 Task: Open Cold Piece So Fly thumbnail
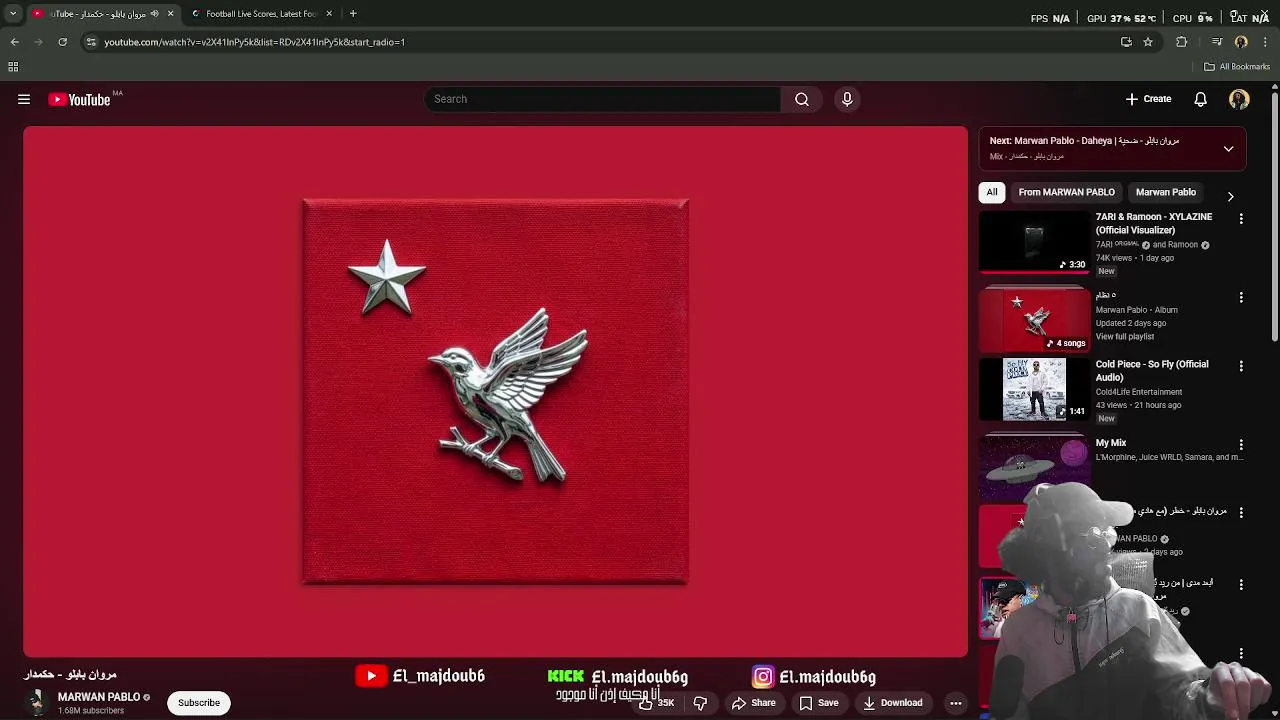pyautogui.click(x=1034, y=389)
